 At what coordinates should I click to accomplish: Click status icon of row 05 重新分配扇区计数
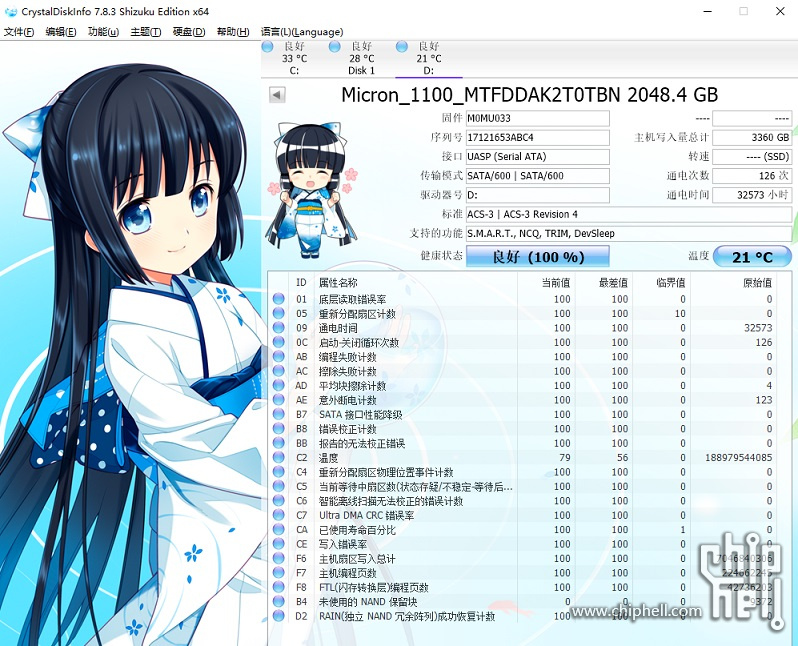tap(278, 313)
